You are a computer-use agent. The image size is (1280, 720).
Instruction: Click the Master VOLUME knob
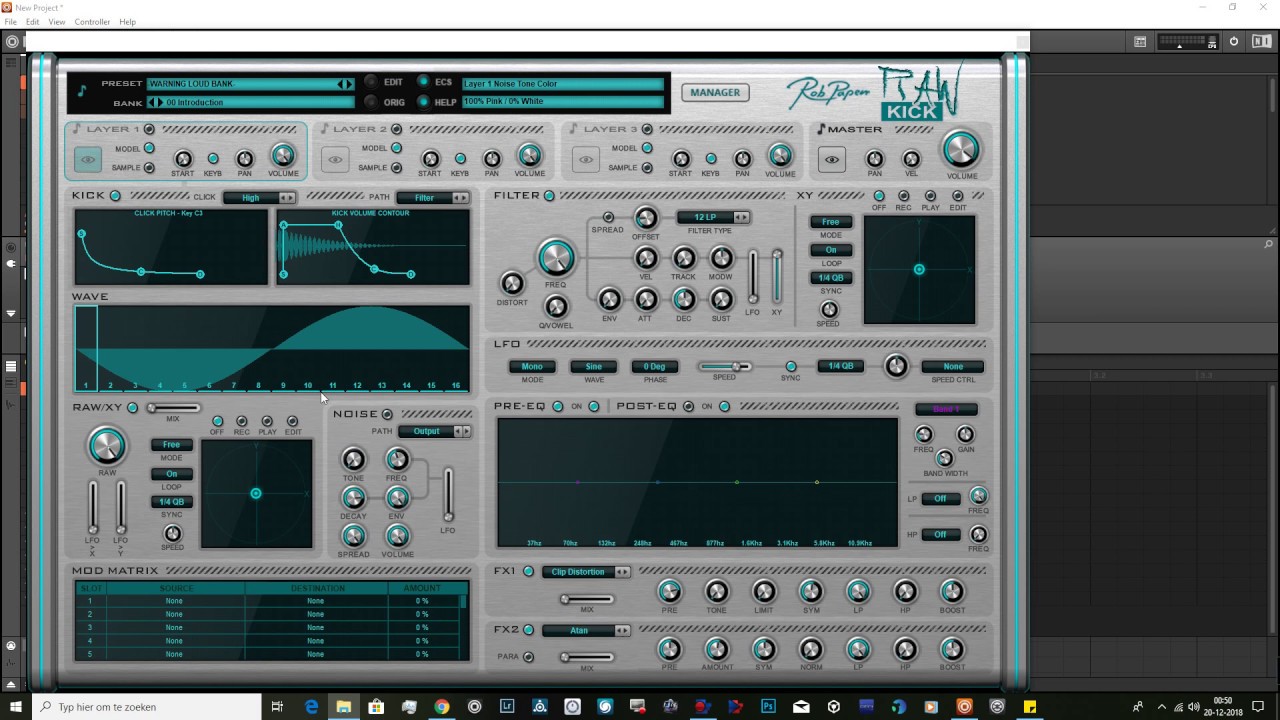(960, 150)
